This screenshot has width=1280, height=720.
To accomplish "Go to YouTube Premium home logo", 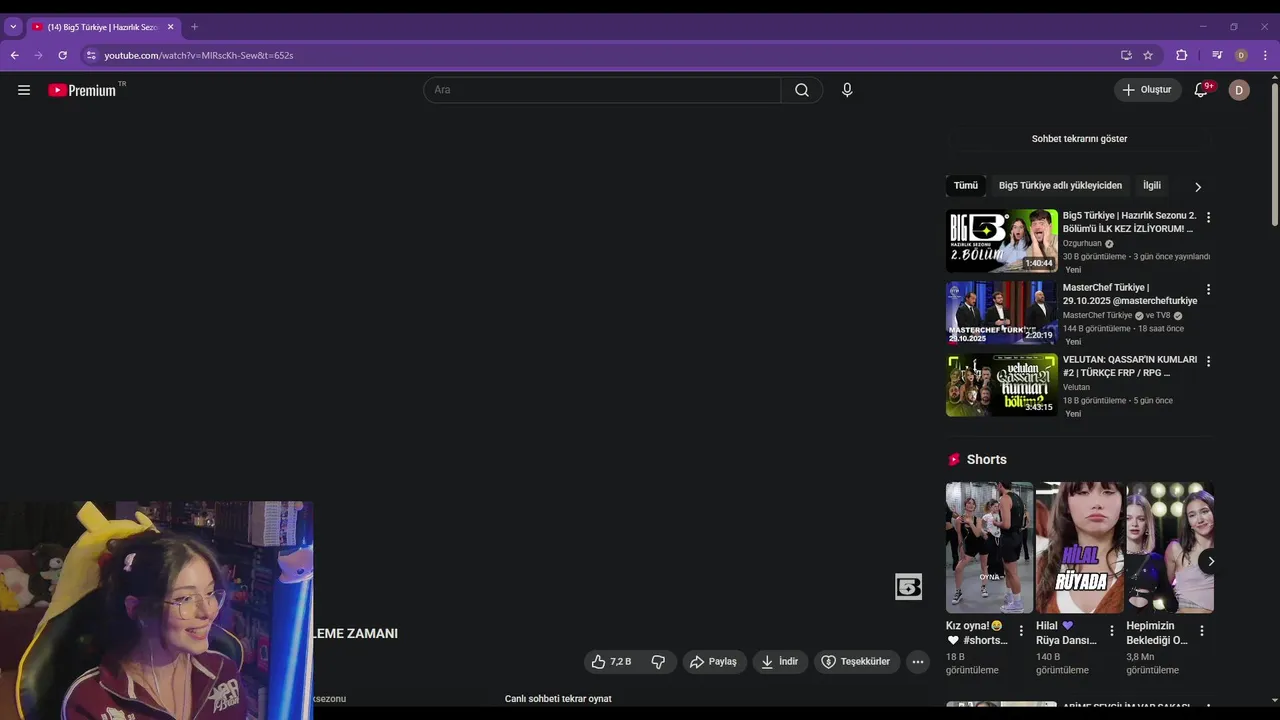I will pyautogui.click(x=83, y=90).
